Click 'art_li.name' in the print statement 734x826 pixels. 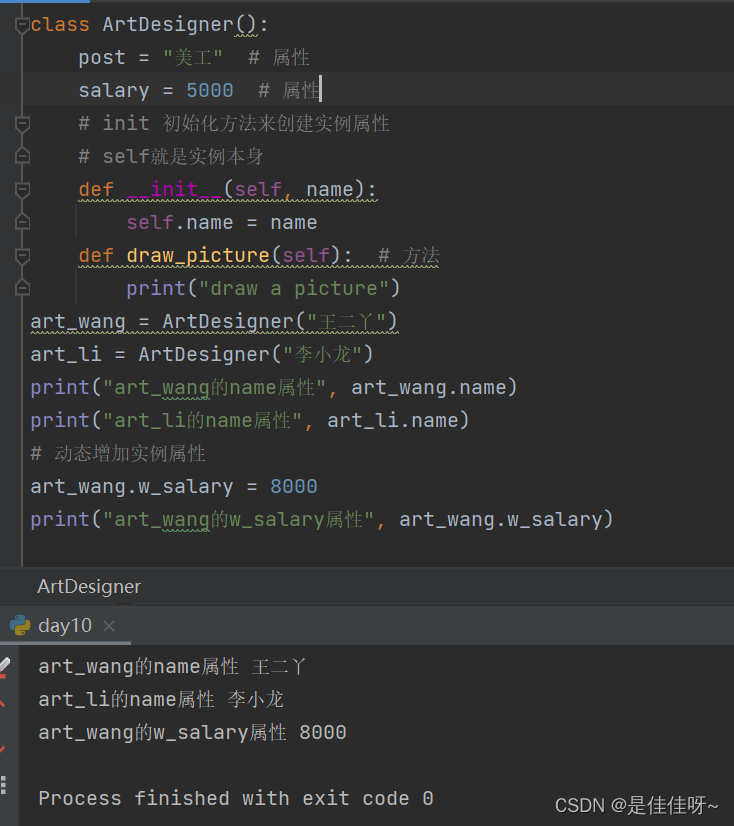(393, 420)
